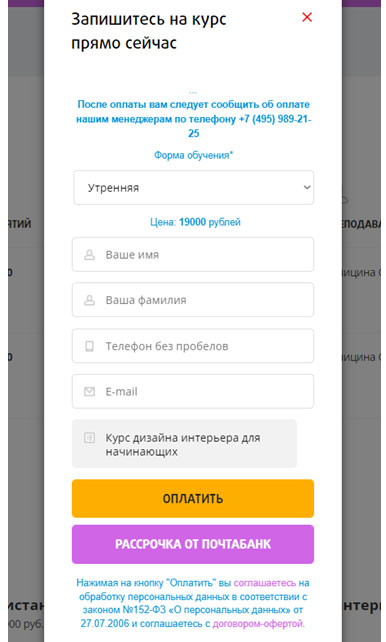Click the person icon in name field

(89, 255)
